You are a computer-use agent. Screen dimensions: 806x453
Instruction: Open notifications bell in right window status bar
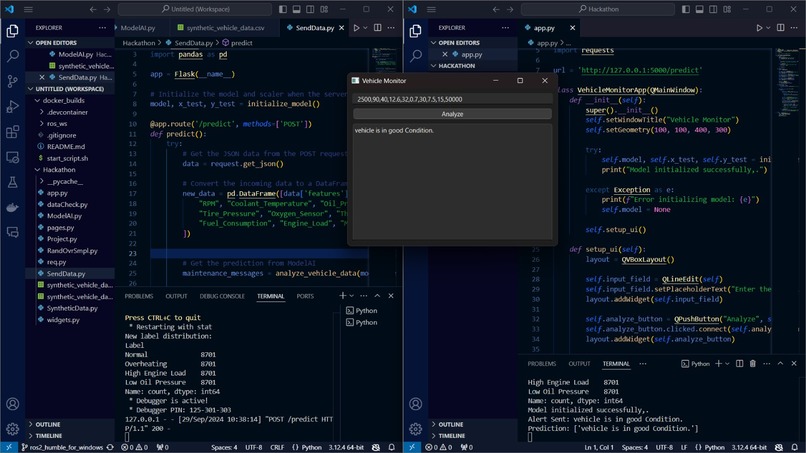(794, 447)
